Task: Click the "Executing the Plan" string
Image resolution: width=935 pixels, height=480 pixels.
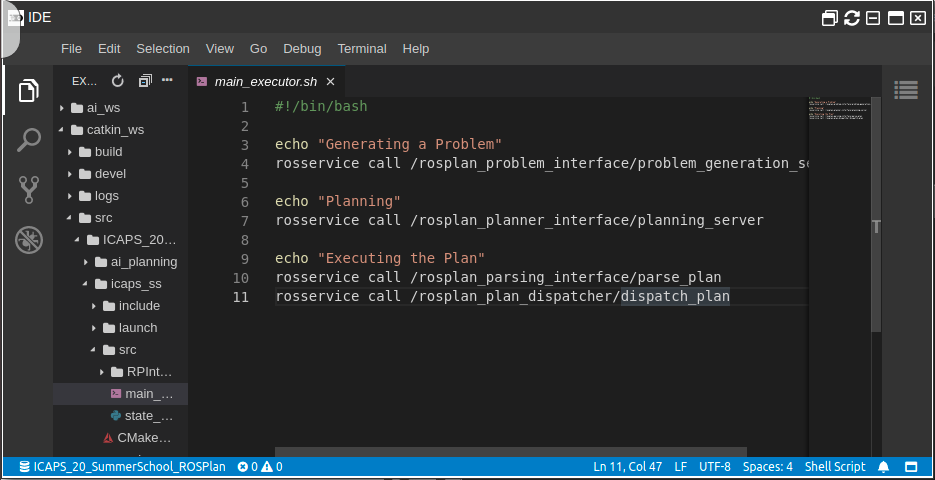Action: [x=401, y=258]
